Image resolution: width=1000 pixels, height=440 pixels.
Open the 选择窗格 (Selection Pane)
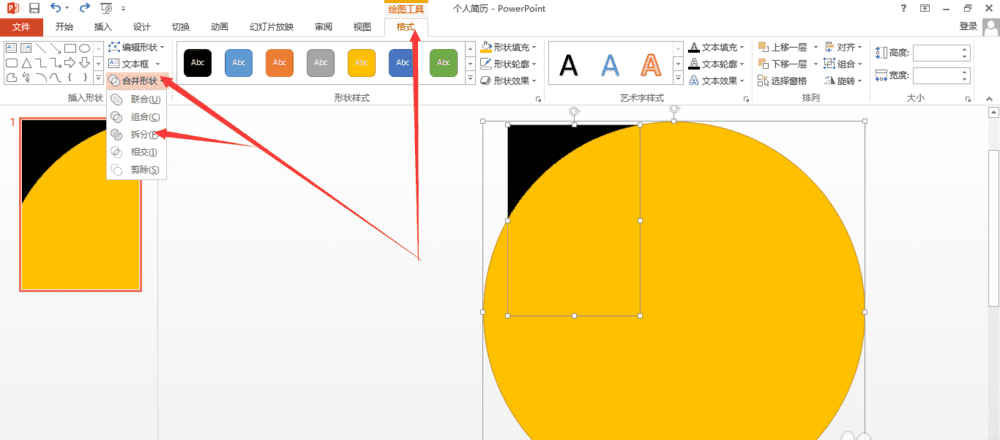(x=782, y=81)
